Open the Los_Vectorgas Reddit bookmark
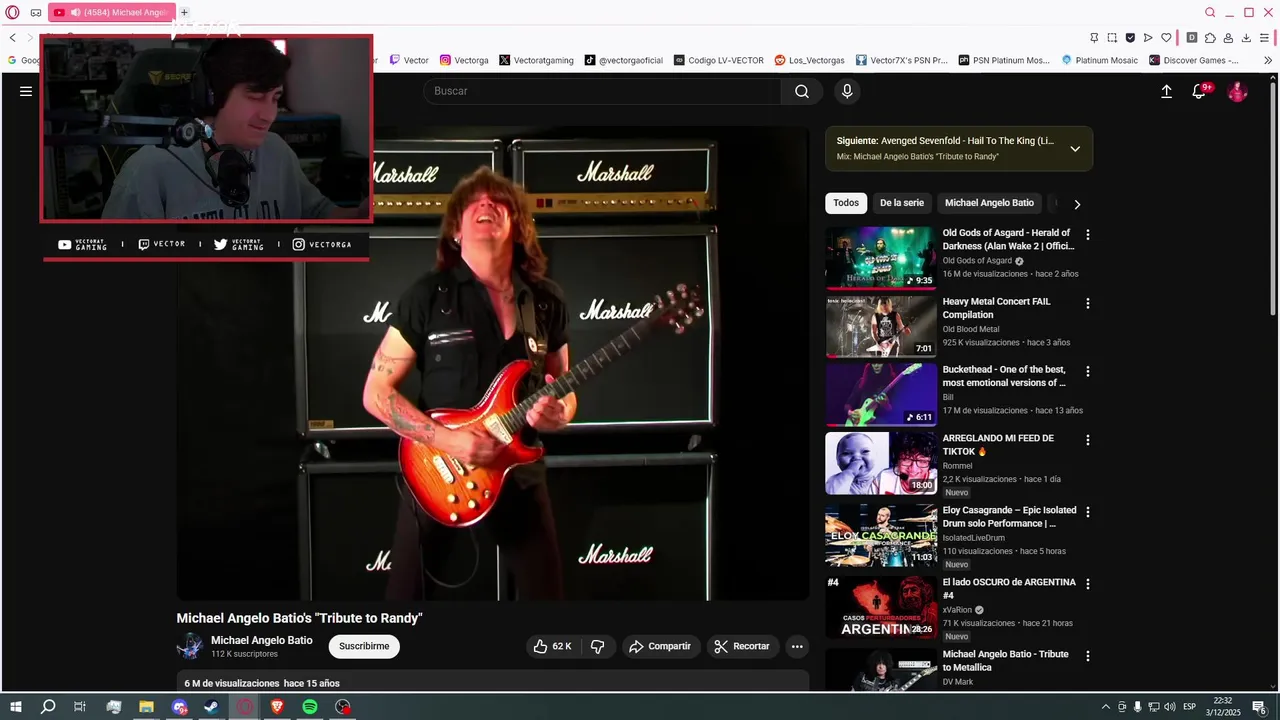Viewport: 1280px width, 720px height. coord(809,60)
